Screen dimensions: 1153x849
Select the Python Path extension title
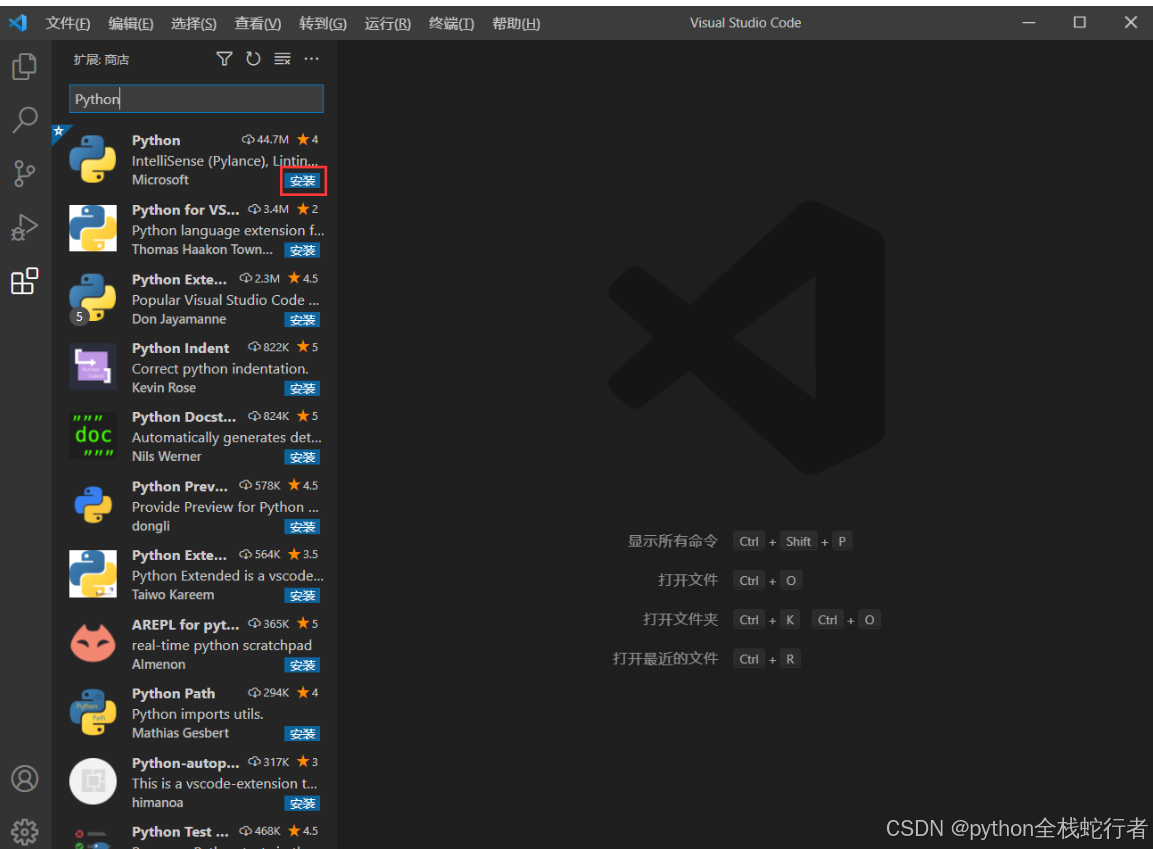(x=174, y=693)
